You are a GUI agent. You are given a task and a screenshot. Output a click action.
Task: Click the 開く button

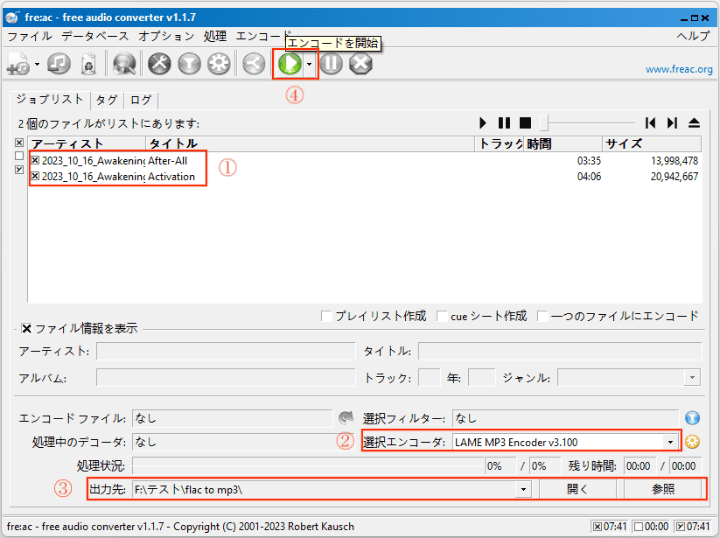click(x=578, y=489)
